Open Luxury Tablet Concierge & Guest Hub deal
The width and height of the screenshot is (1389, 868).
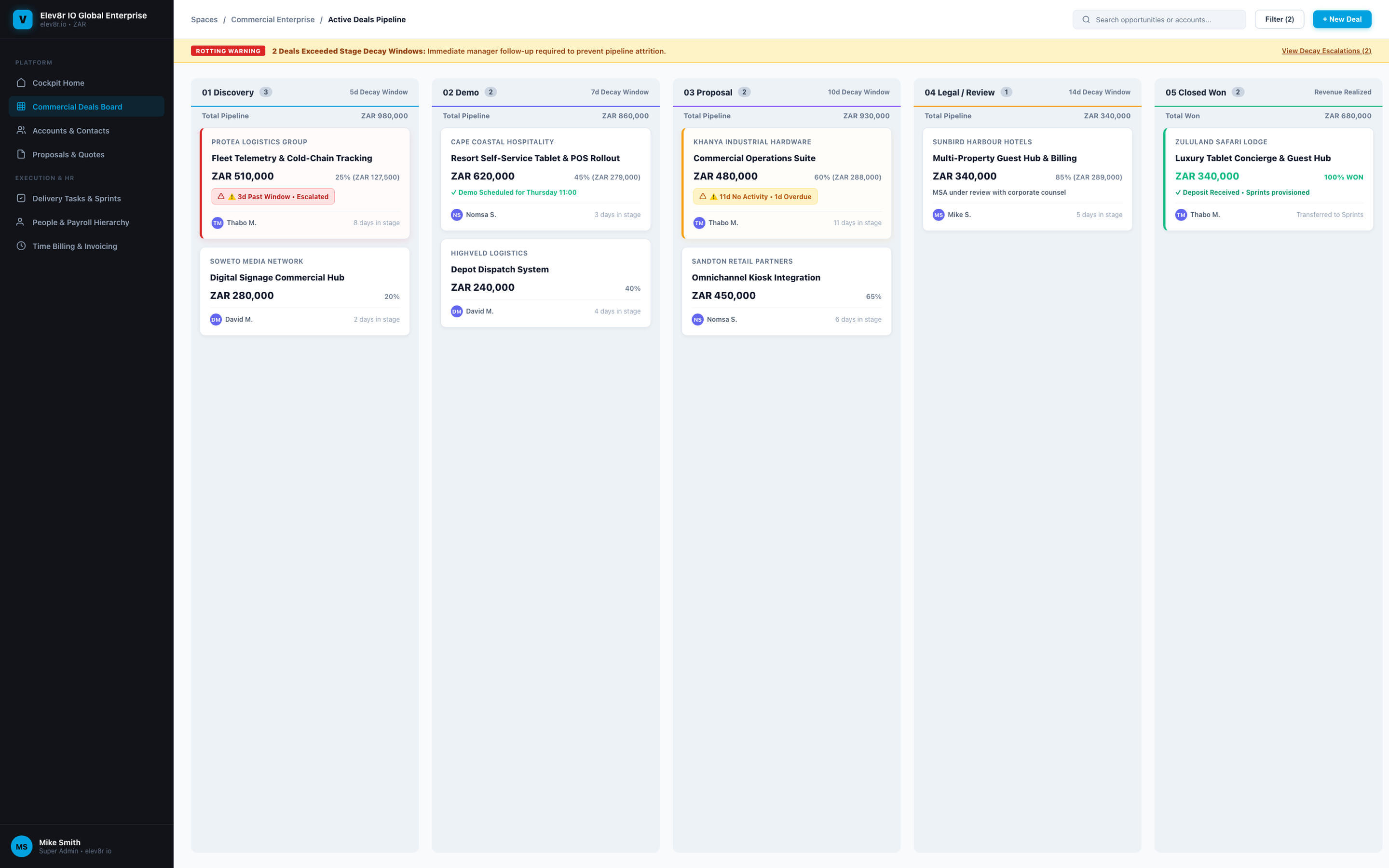tap(1253, 158)
